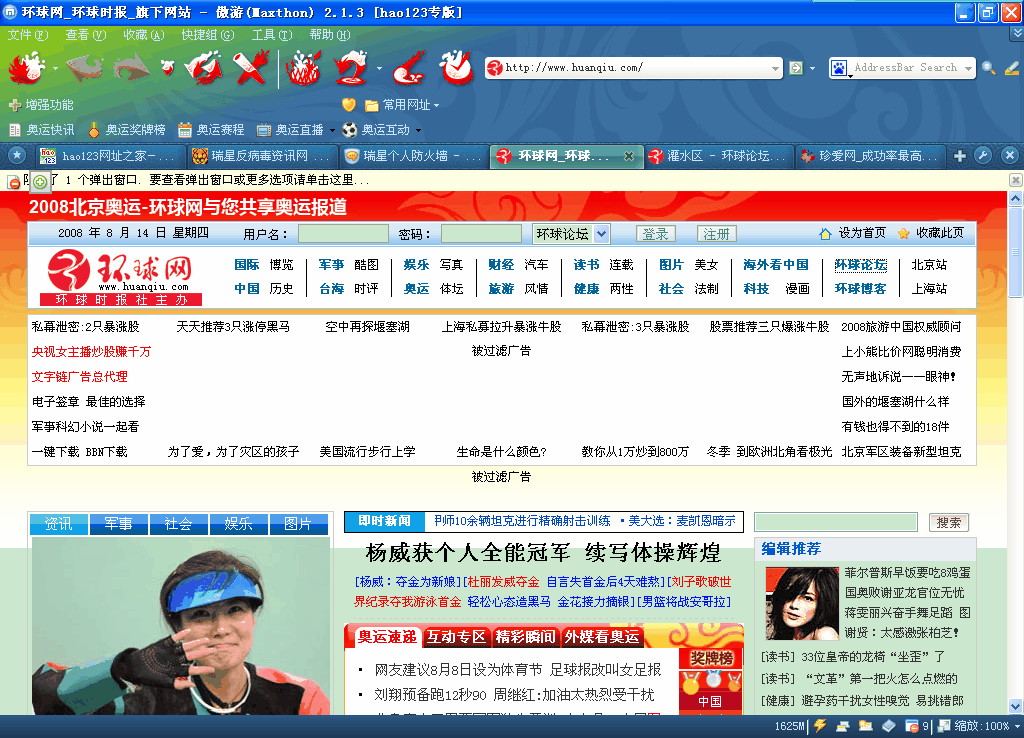Open dropdown arrow beside Go button
Viewport: 1024px width, 738px height.
coord(812,68)
